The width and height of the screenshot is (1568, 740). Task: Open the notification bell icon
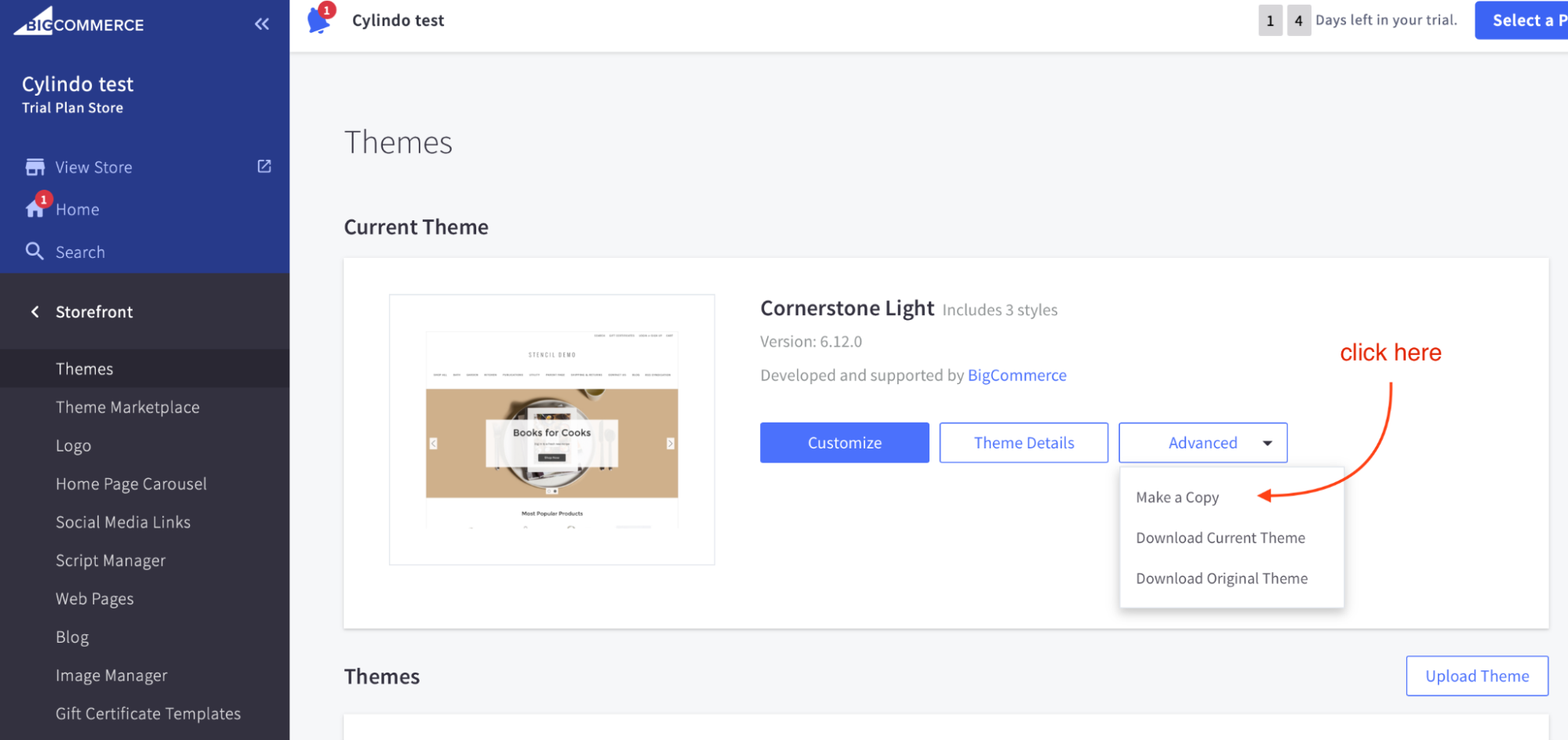coord(320,19)
